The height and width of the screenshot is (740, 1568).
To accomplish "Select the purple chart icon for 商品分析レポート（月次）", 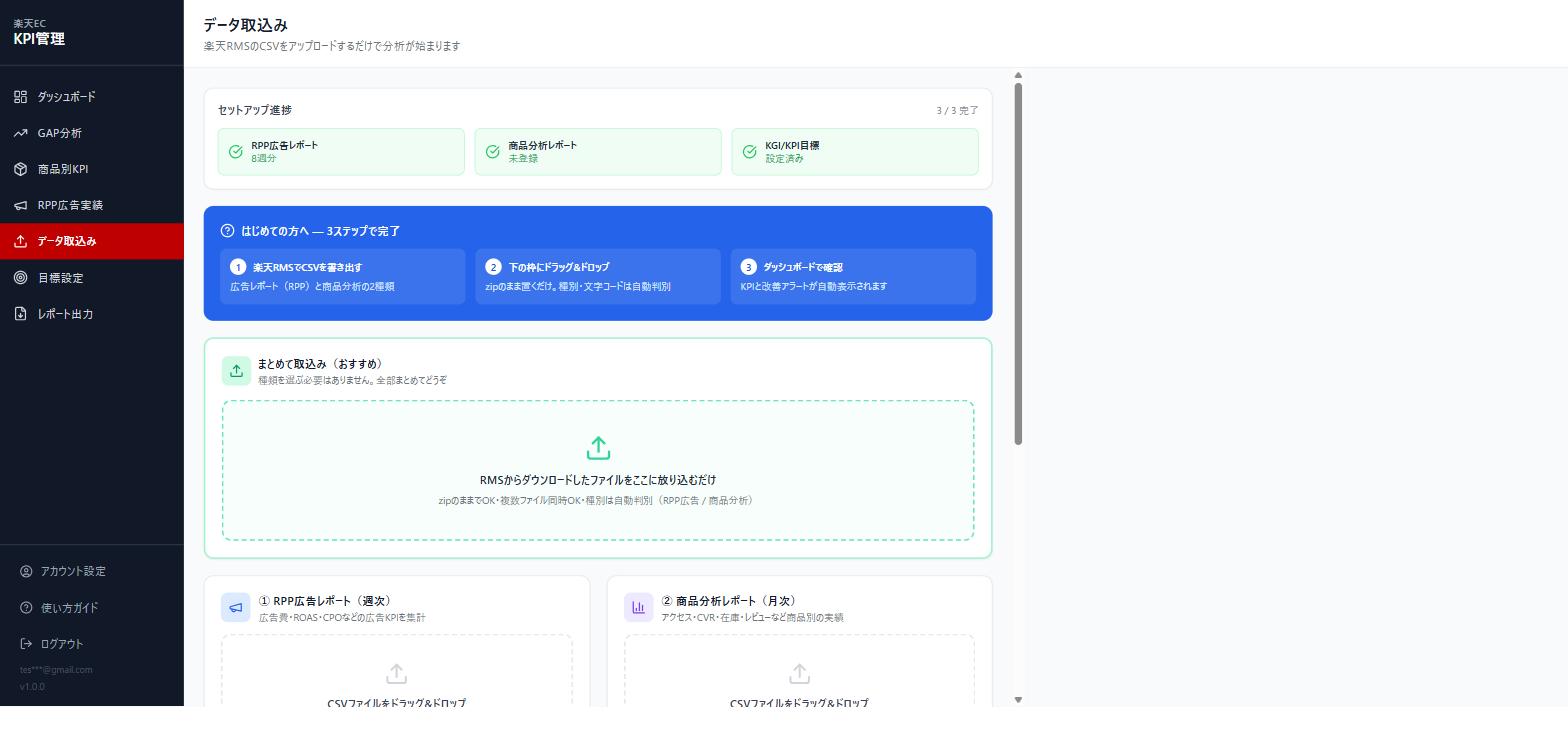I will click(x=639, y=607).
